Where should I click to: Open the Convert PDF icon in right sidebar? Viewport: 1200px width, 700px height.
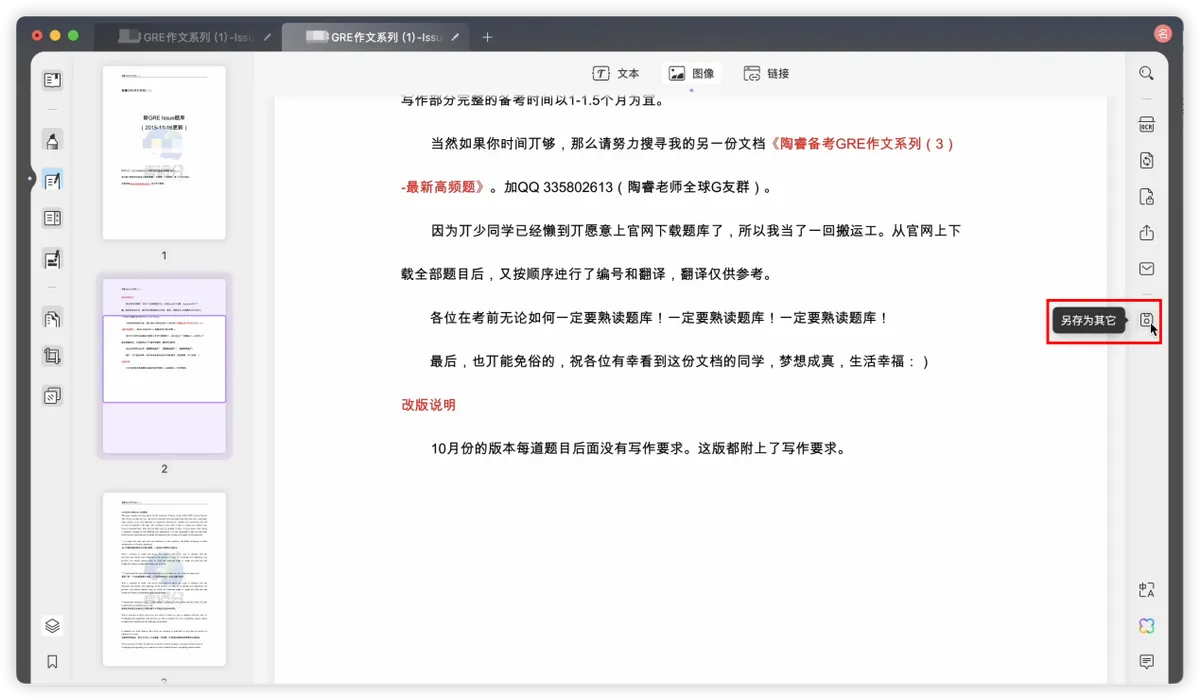point(1146,161)
